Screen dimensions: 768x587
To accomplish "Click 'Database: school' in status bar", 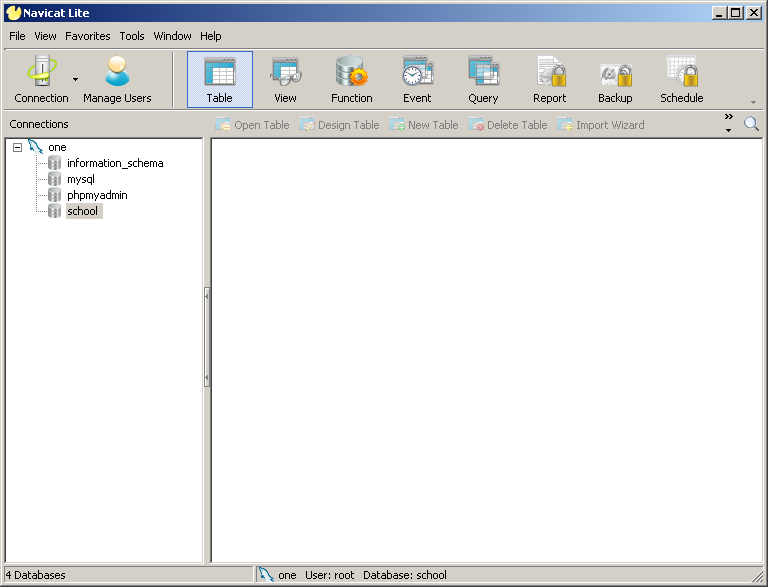I will [405, 575].
